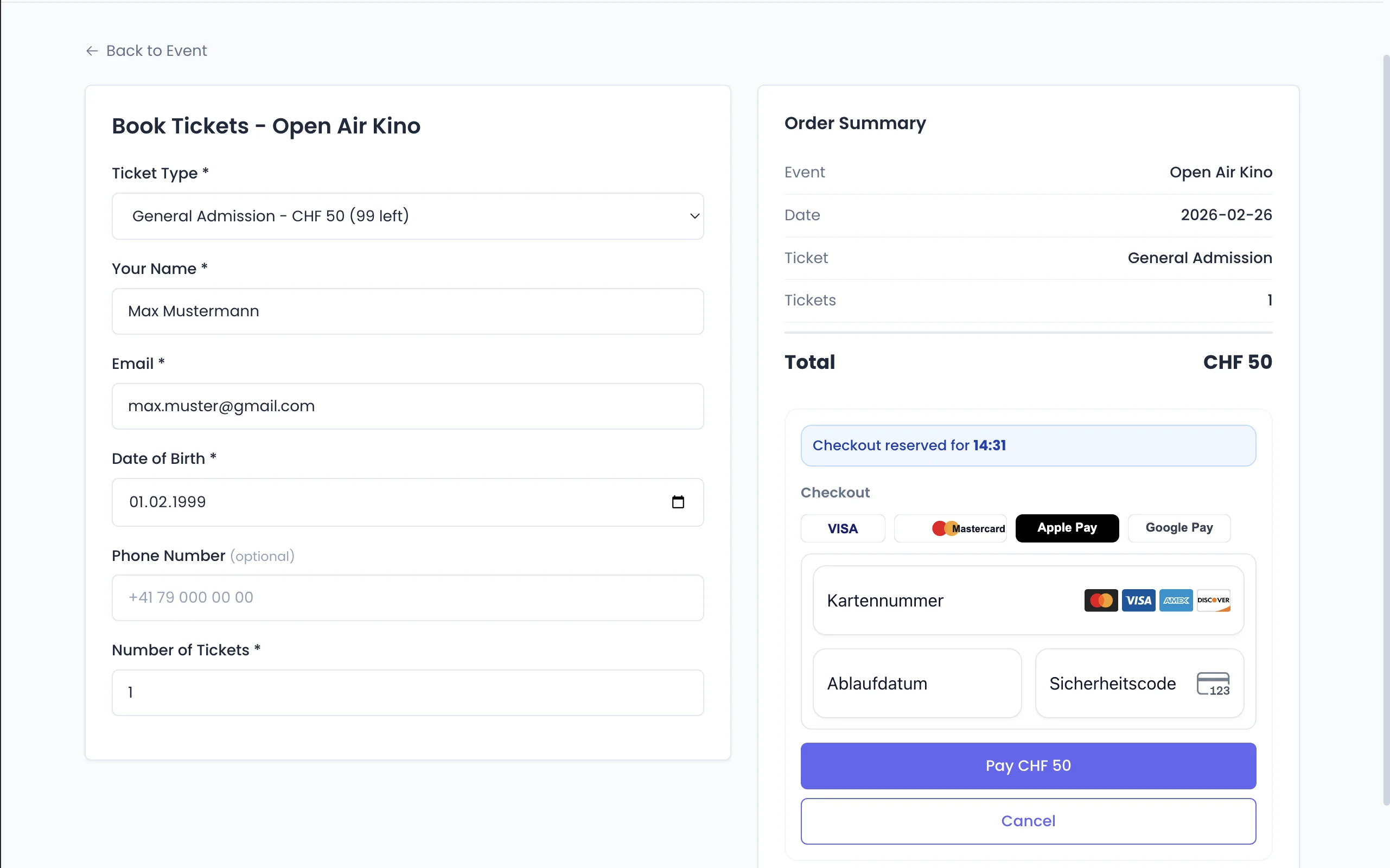The width and height of the screenshot is (1390, 868).
Task: Click the Mastercard logo in card field
Action: click(1100, 601)
